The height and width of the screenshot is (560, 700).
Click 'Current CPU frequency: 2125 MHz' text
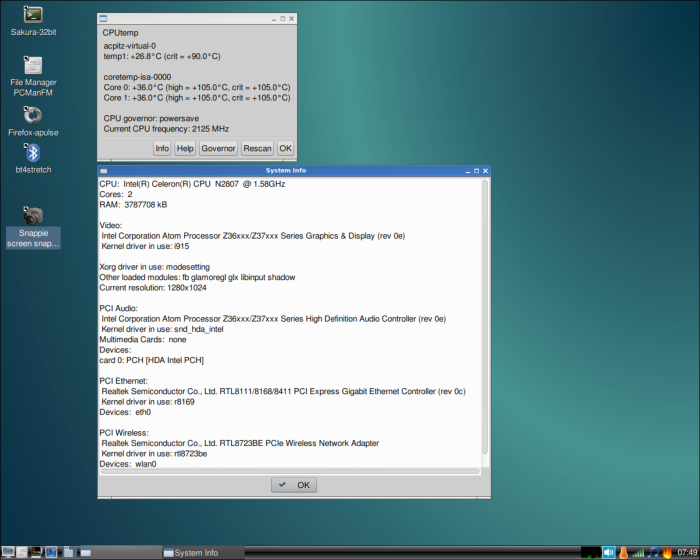166,129
